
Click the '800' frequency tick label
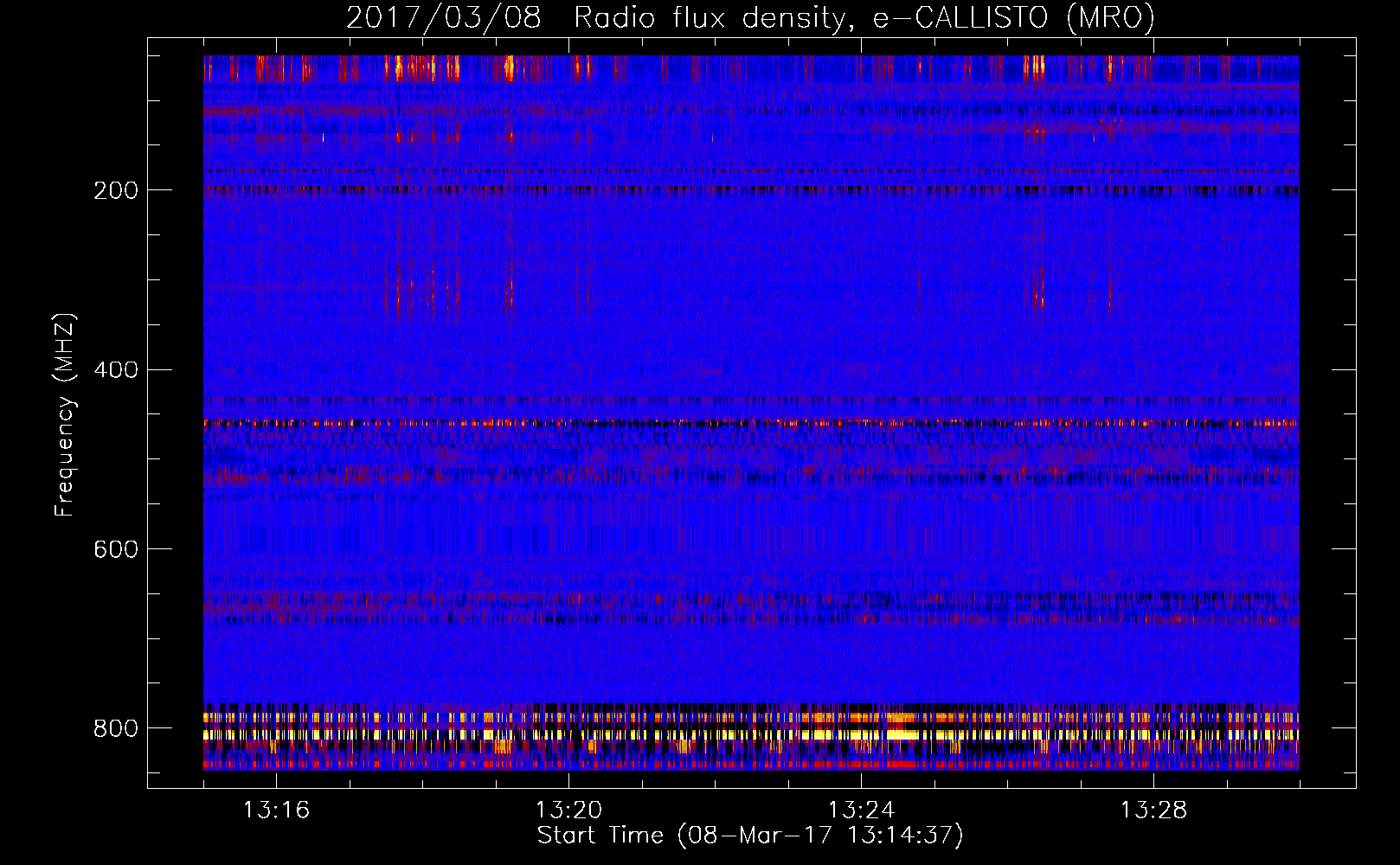click(116, 729)
